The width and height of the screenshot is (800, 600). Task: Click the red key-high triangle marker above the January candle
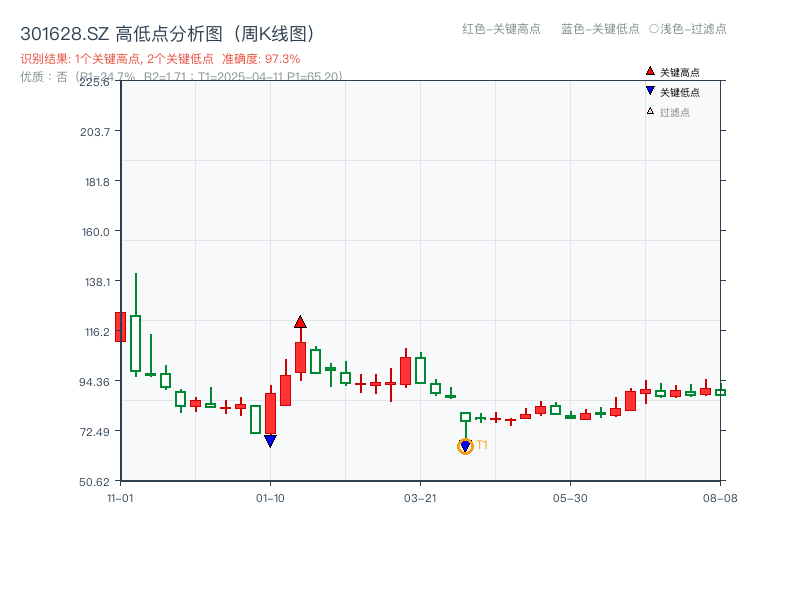tap(300, 322)
